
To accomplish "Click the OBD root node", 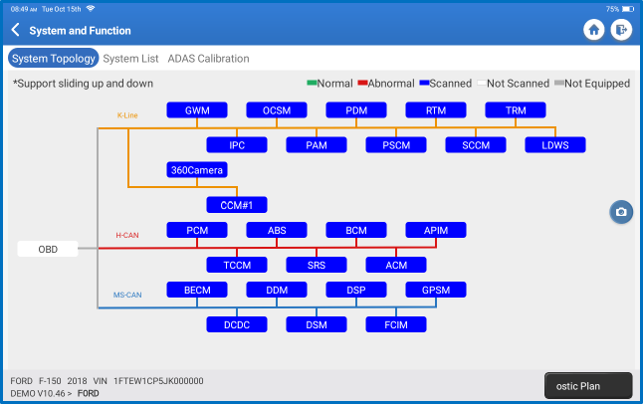I will click(47, 249).
